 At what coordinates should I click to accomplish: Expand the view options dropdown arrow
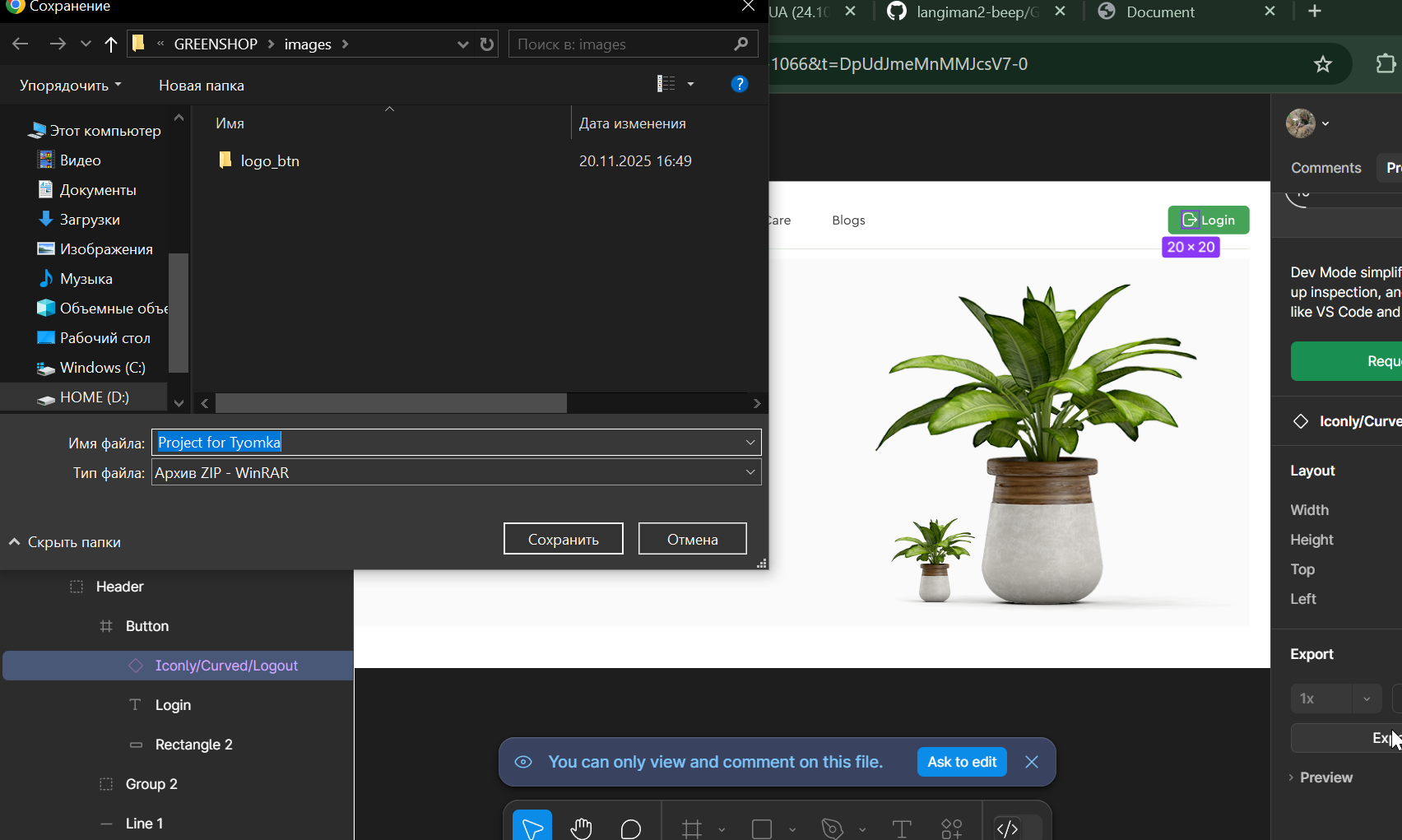click(690, 84)
